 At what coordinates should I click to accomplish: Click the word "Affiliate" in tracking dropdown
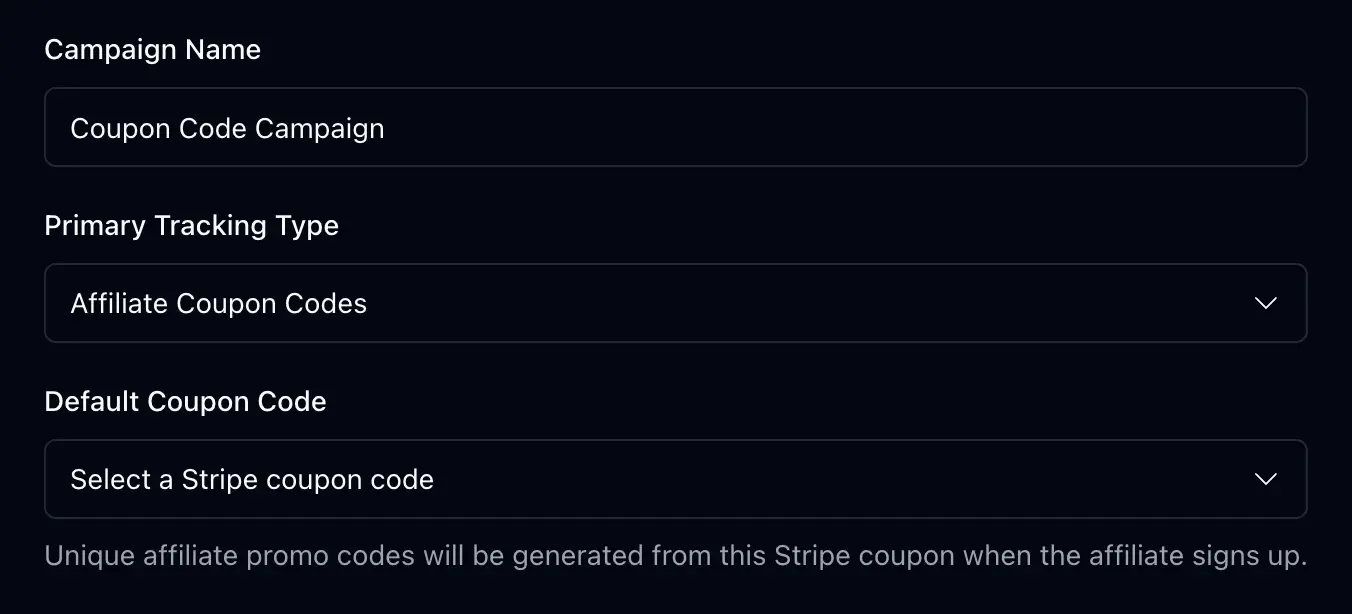pyautogui.click(x=119, y=303)
